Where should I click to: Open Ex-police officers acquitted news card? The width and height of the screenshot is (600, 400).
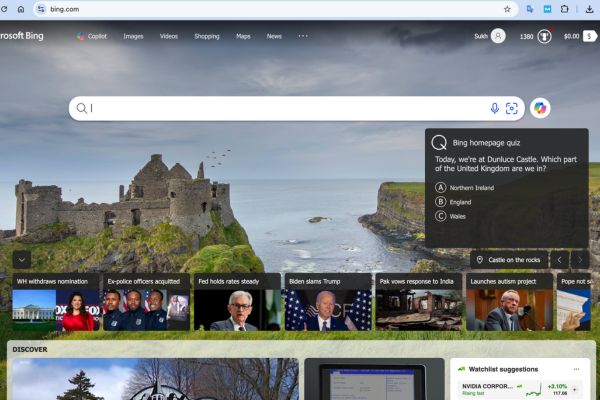(147, 302)
